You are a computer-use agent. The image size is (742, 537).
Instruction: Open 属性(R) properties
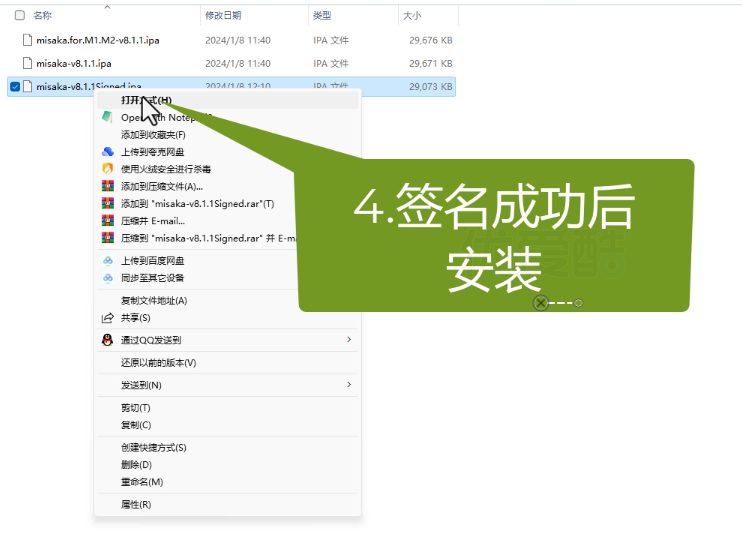pyautogui.click(x=136, y=504)
